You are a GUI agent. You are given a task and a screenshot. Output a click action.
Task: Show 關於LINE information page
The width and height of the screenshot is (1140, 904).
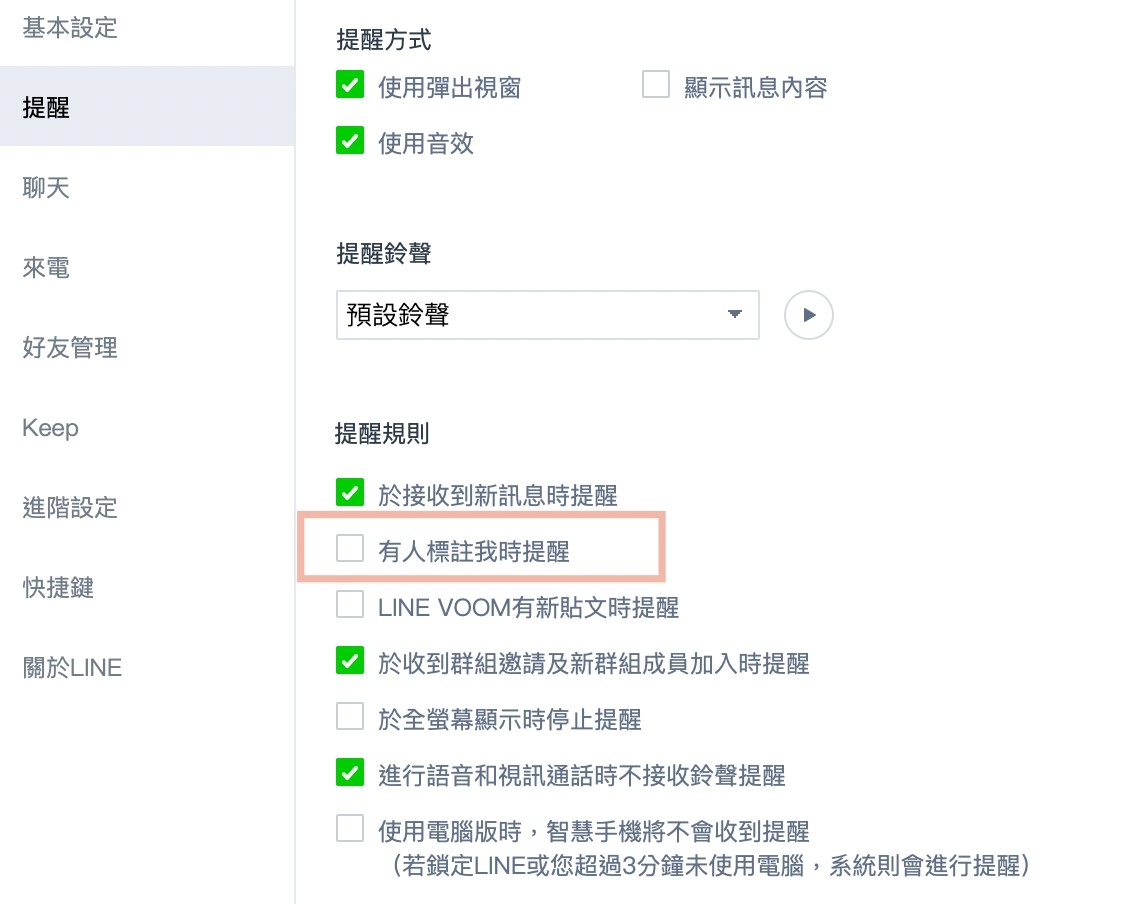click(x=72, y=667)
